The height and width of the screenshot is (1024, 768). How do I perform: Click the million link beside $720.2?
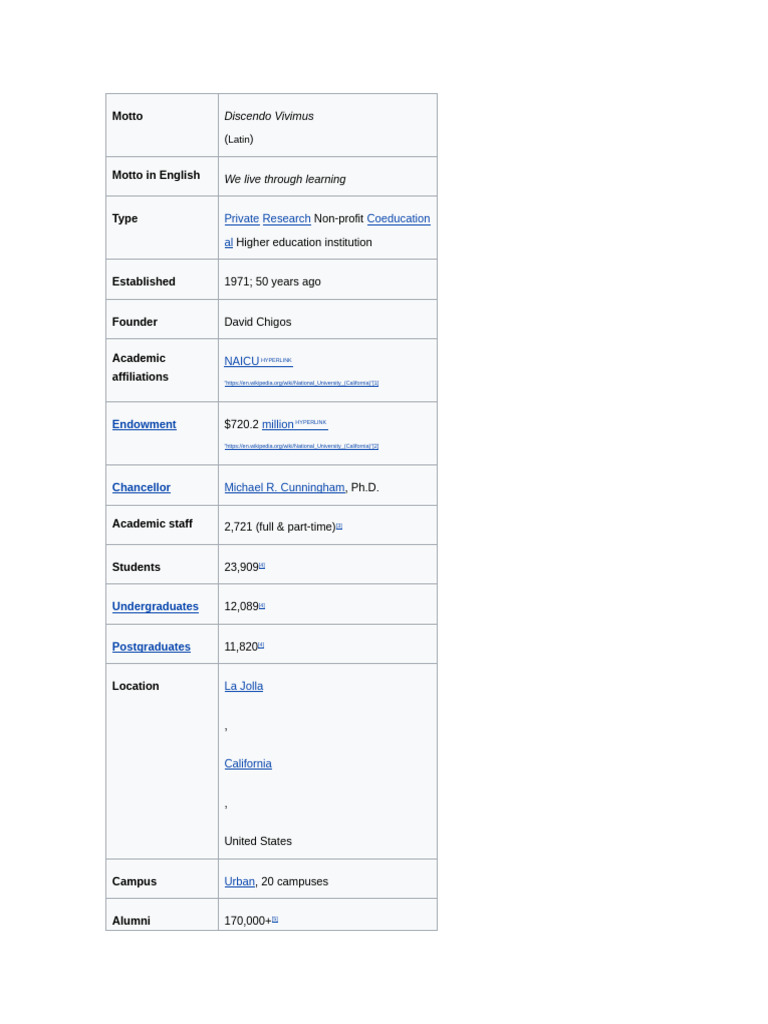coord(278,424)
